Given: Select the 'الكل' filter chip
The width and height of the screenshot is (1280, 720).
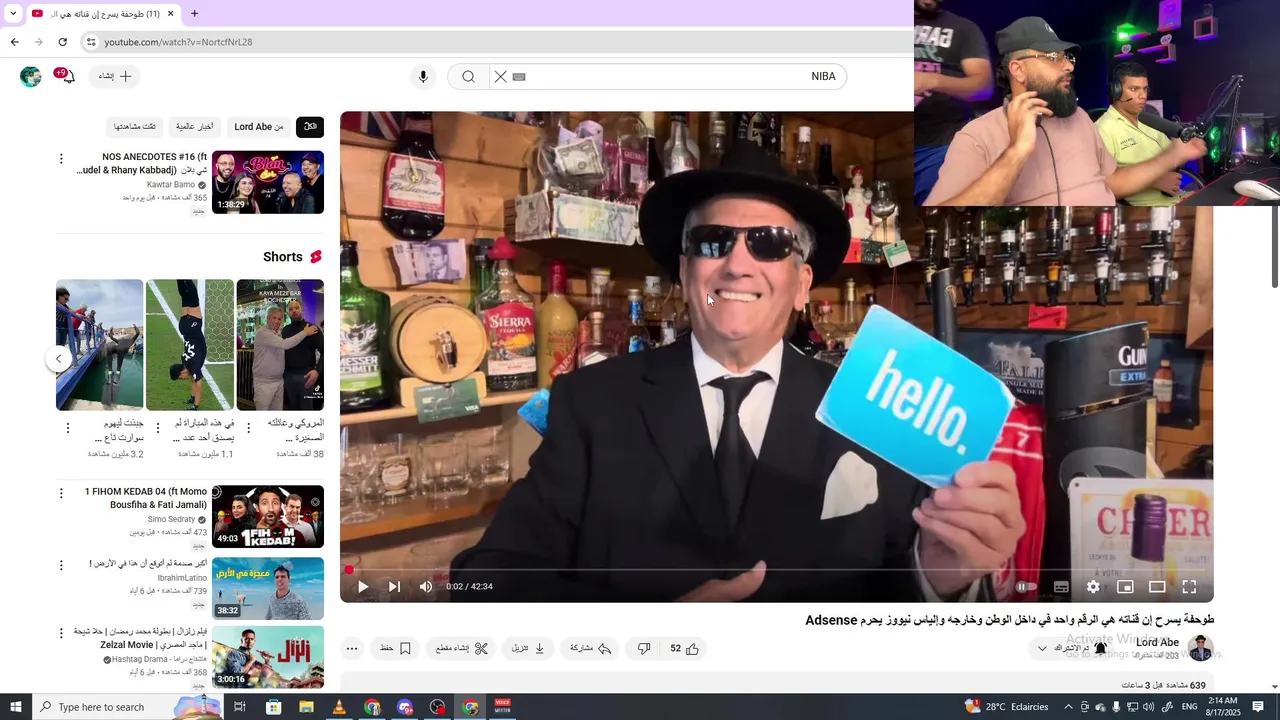Looking at the screenshot, I should coord(310,127).
